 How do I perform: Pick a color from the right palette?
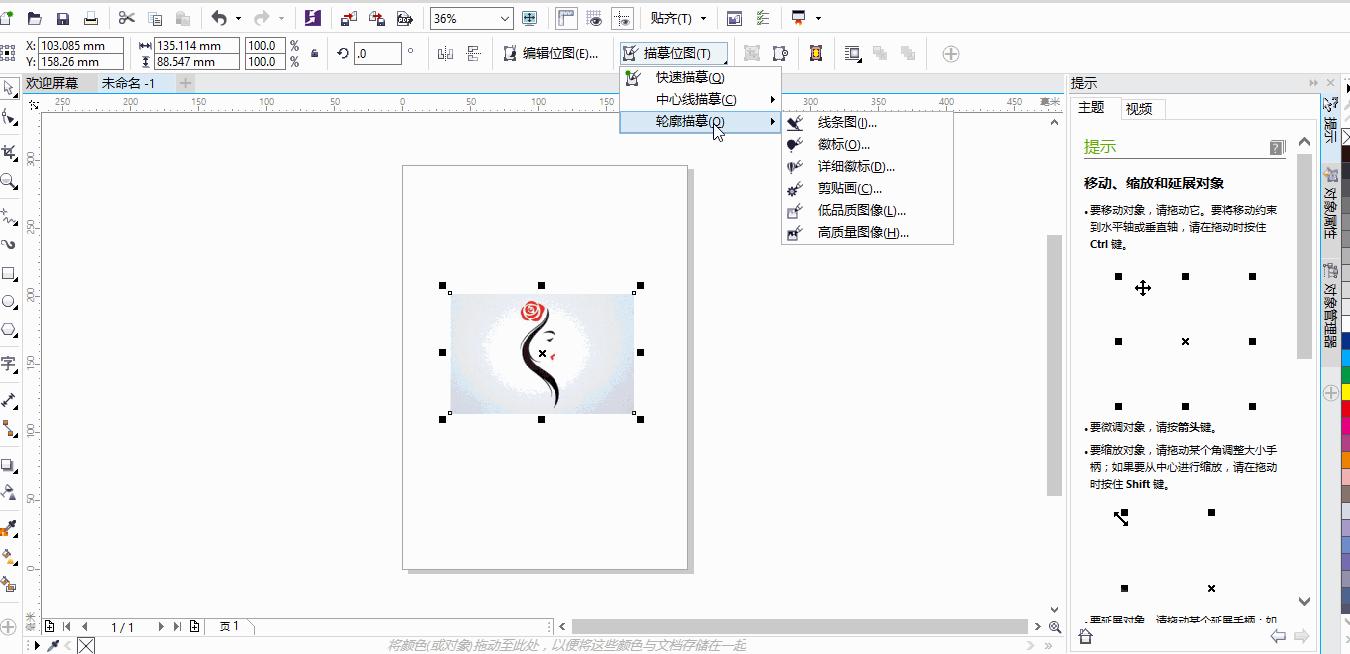tap(1344, 400)
